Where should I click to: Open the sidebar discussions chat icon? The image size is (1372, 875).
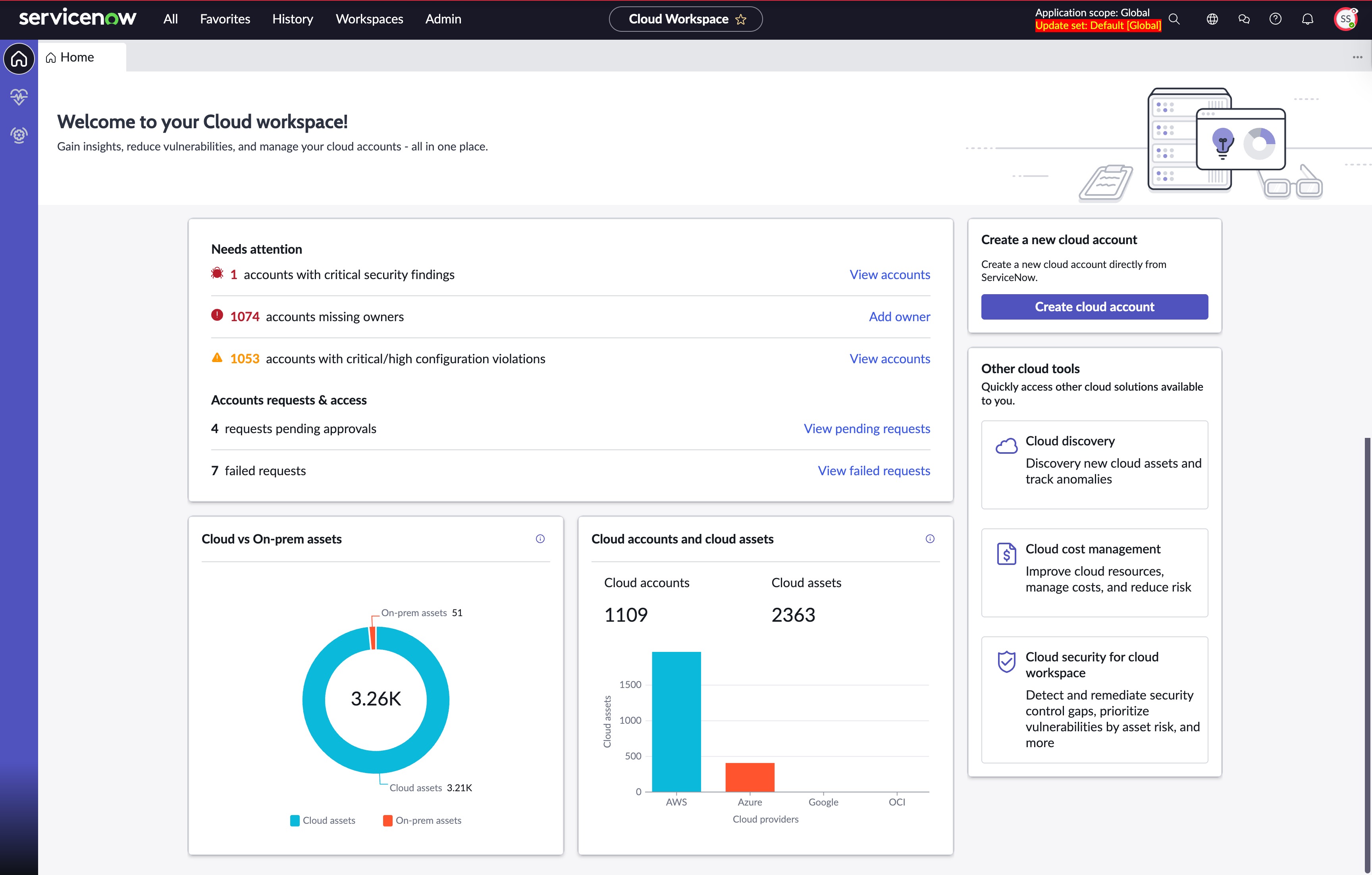[x=1245, y=19]
